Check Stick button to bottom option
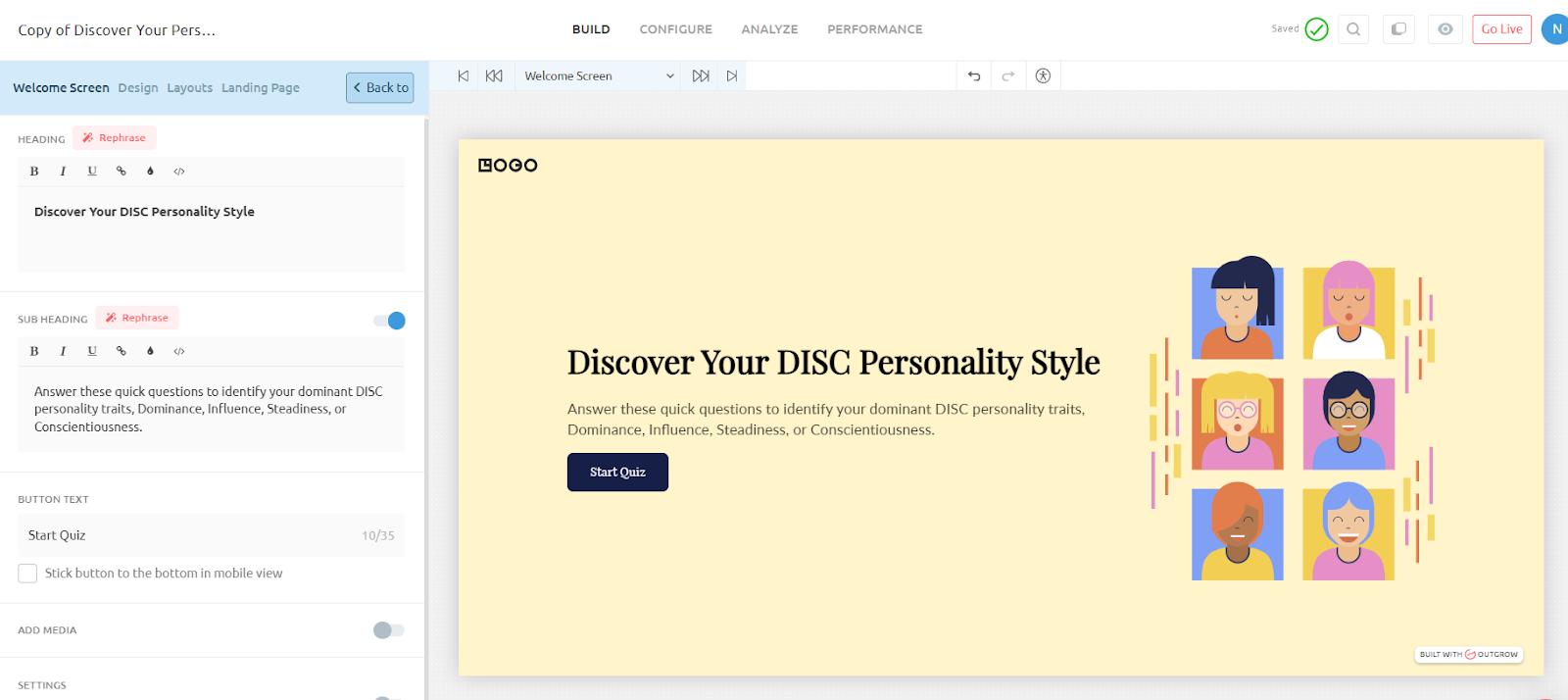The image size is (1568, 700). [x=27, y=574]
